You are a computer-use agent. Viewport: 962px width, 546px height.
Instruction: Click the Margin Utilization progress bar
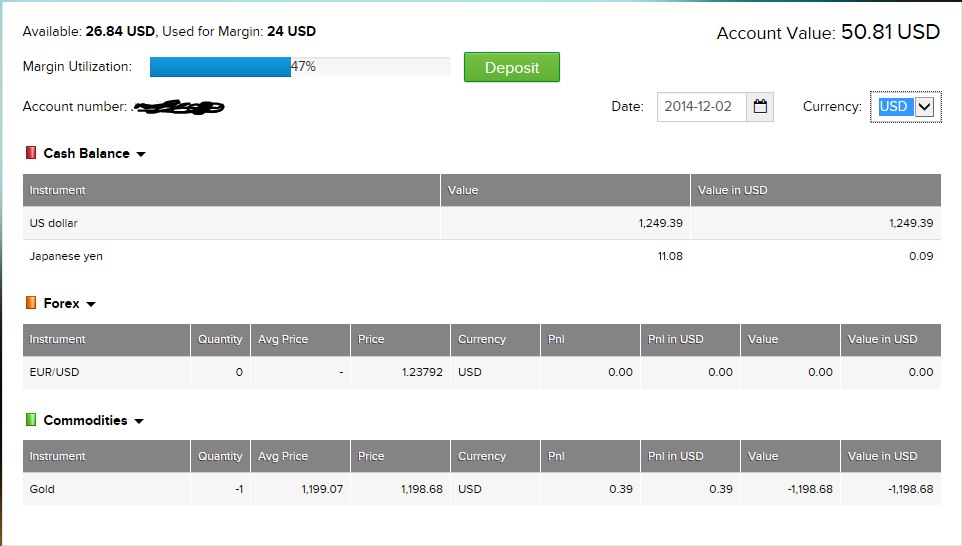click(x=300, y=67)
